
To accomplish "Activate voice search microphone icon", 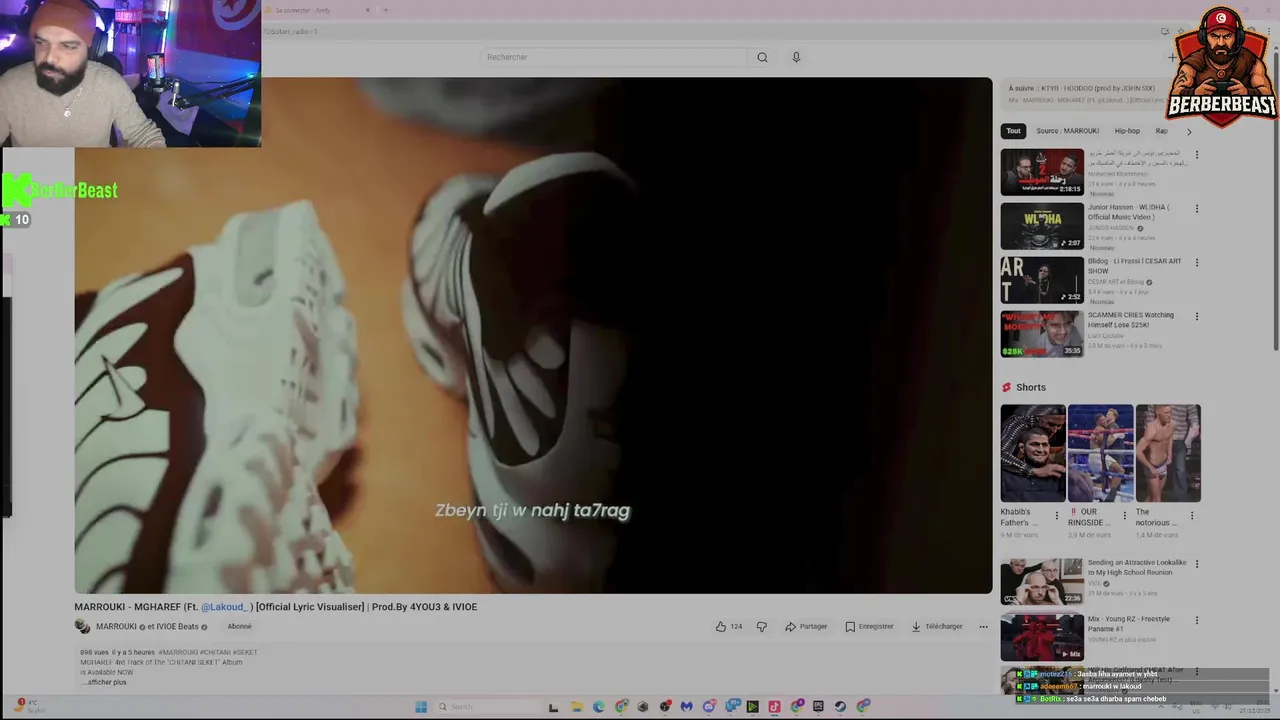I will click(796, 57).
